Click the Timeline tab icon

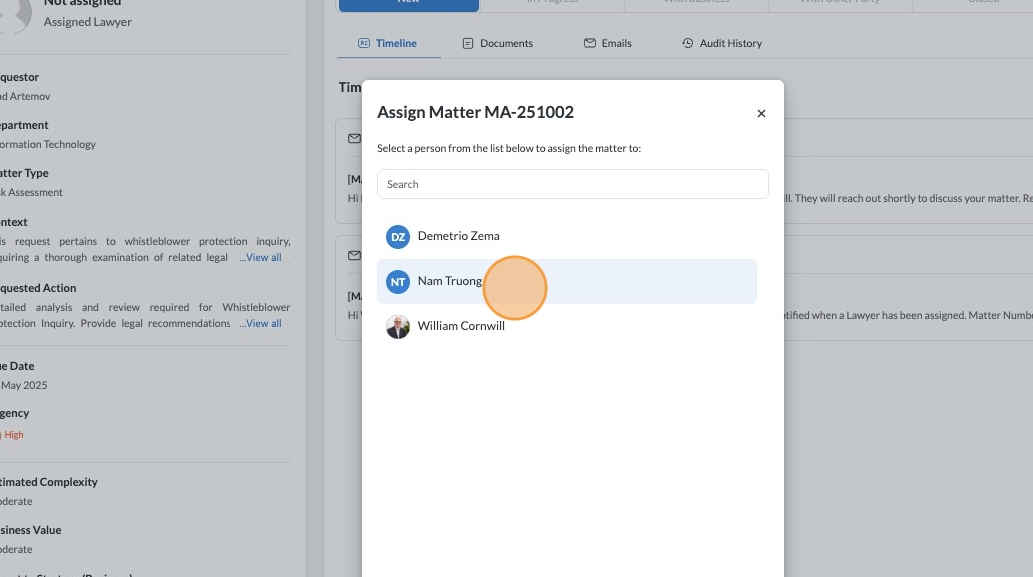(364, 43)
